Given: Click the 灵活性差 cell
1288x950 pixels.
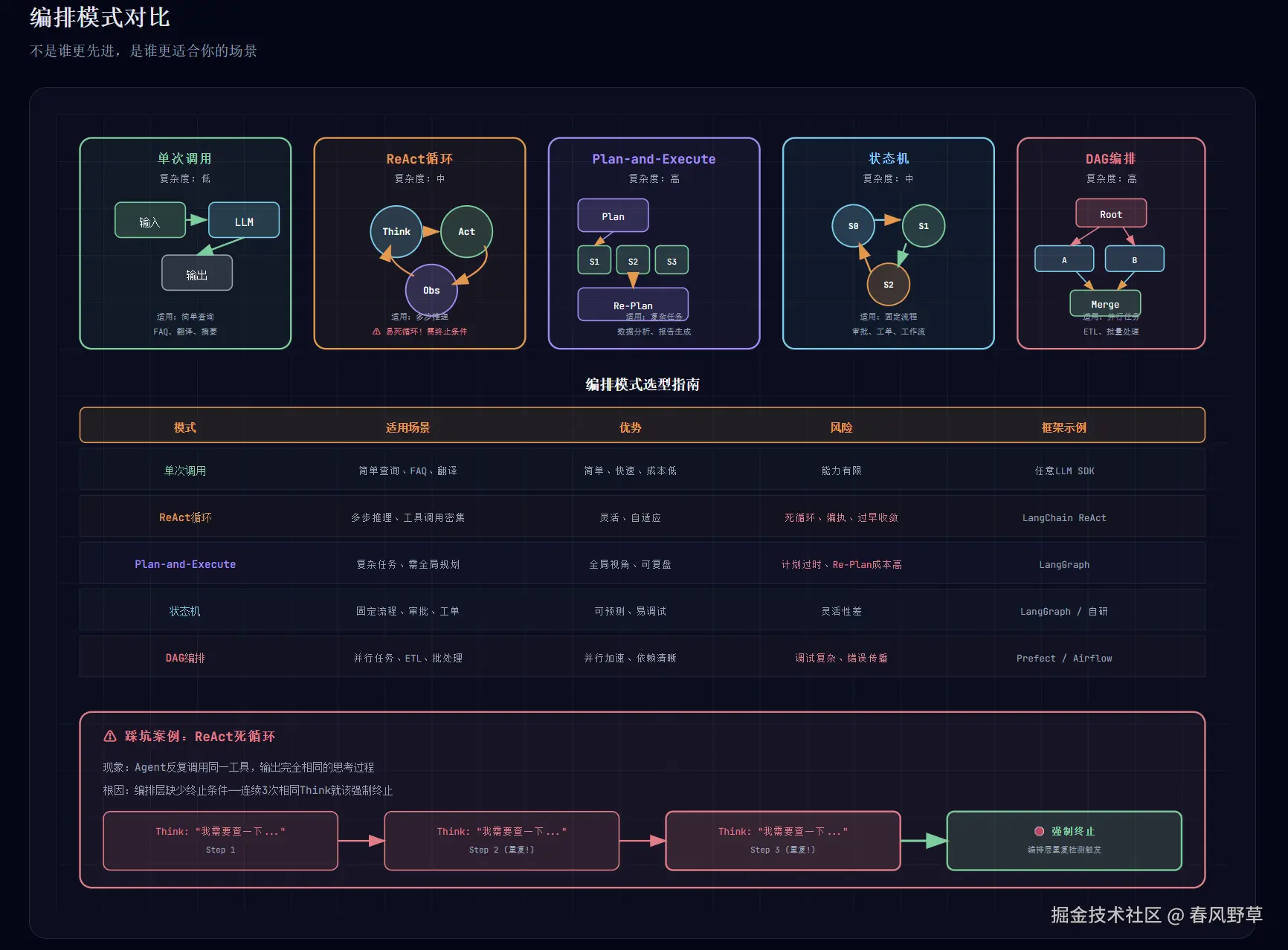Looking at the screenshot, I should [841, 611].
